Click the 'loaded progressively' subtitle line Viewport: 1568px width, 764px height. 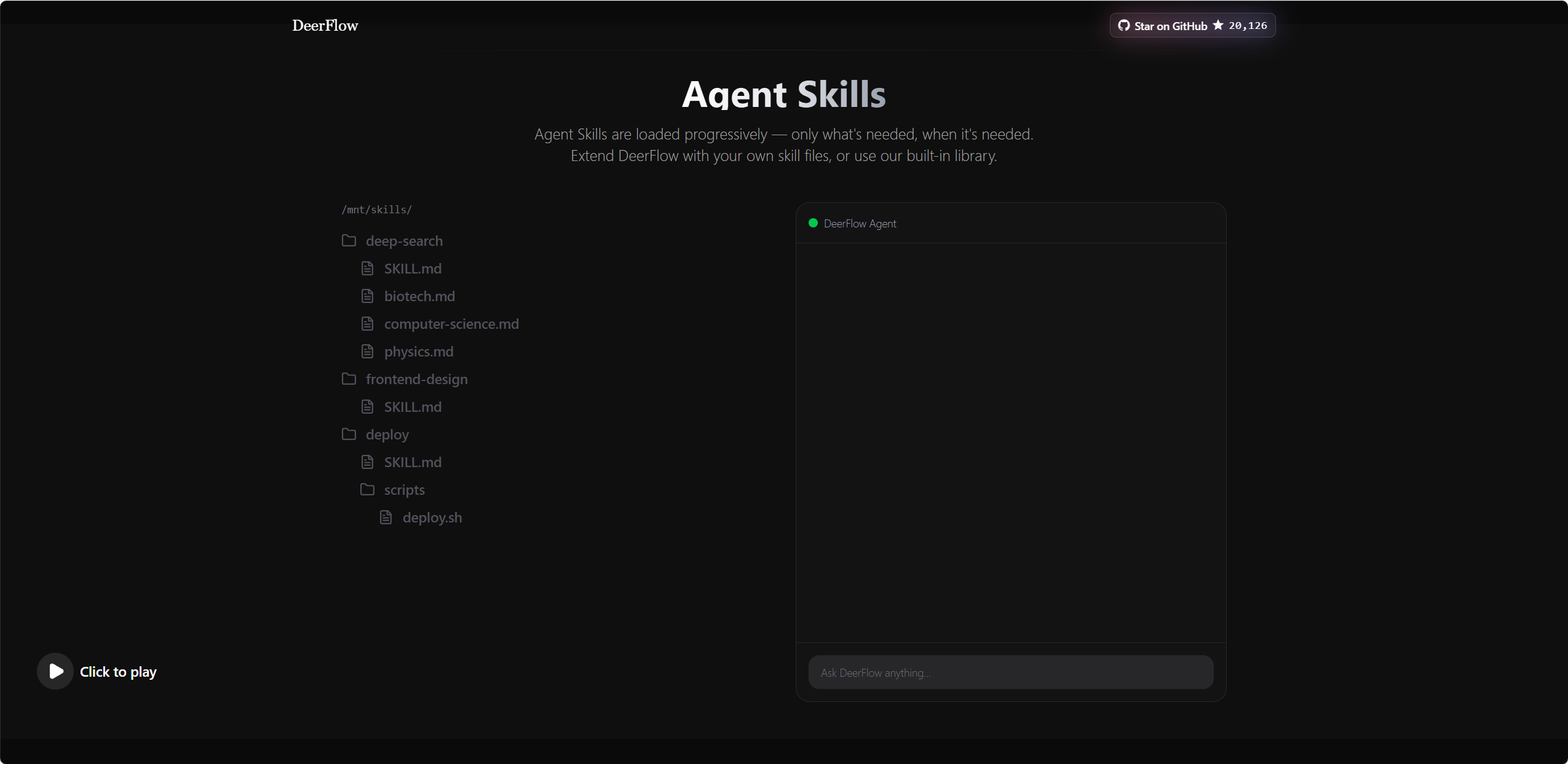(x=784, y=134)
